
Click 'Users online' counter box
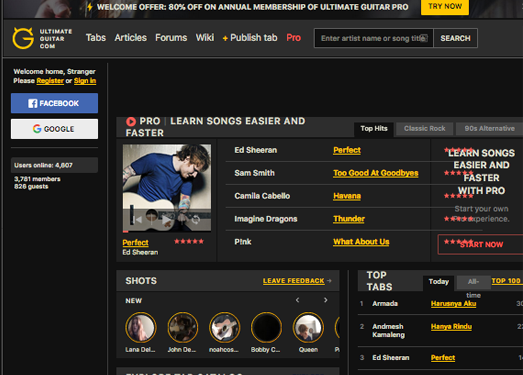54,165
